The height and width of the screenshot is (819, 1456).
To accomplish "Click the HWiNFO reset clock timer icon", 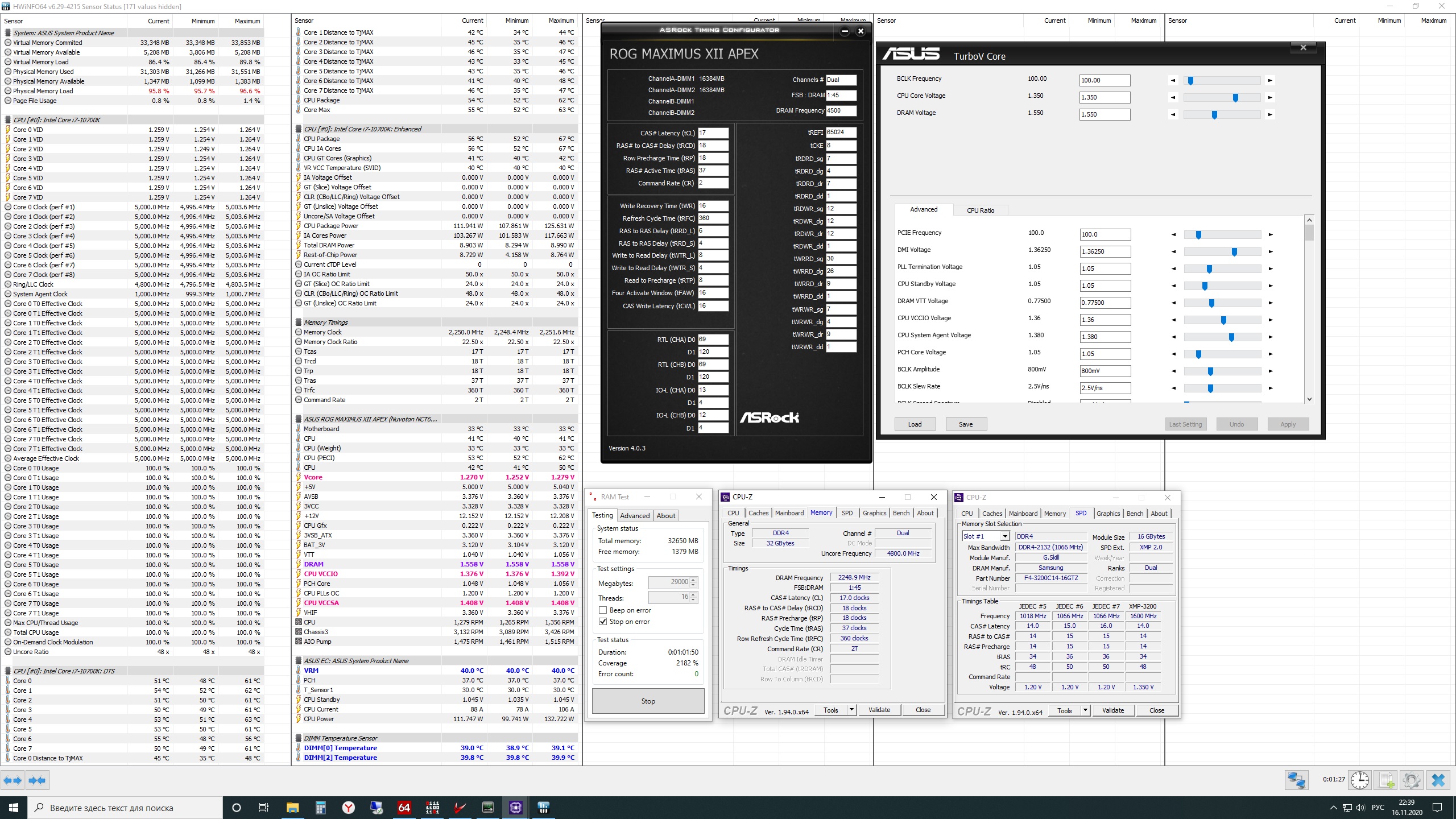I will tap(1360, 780).
